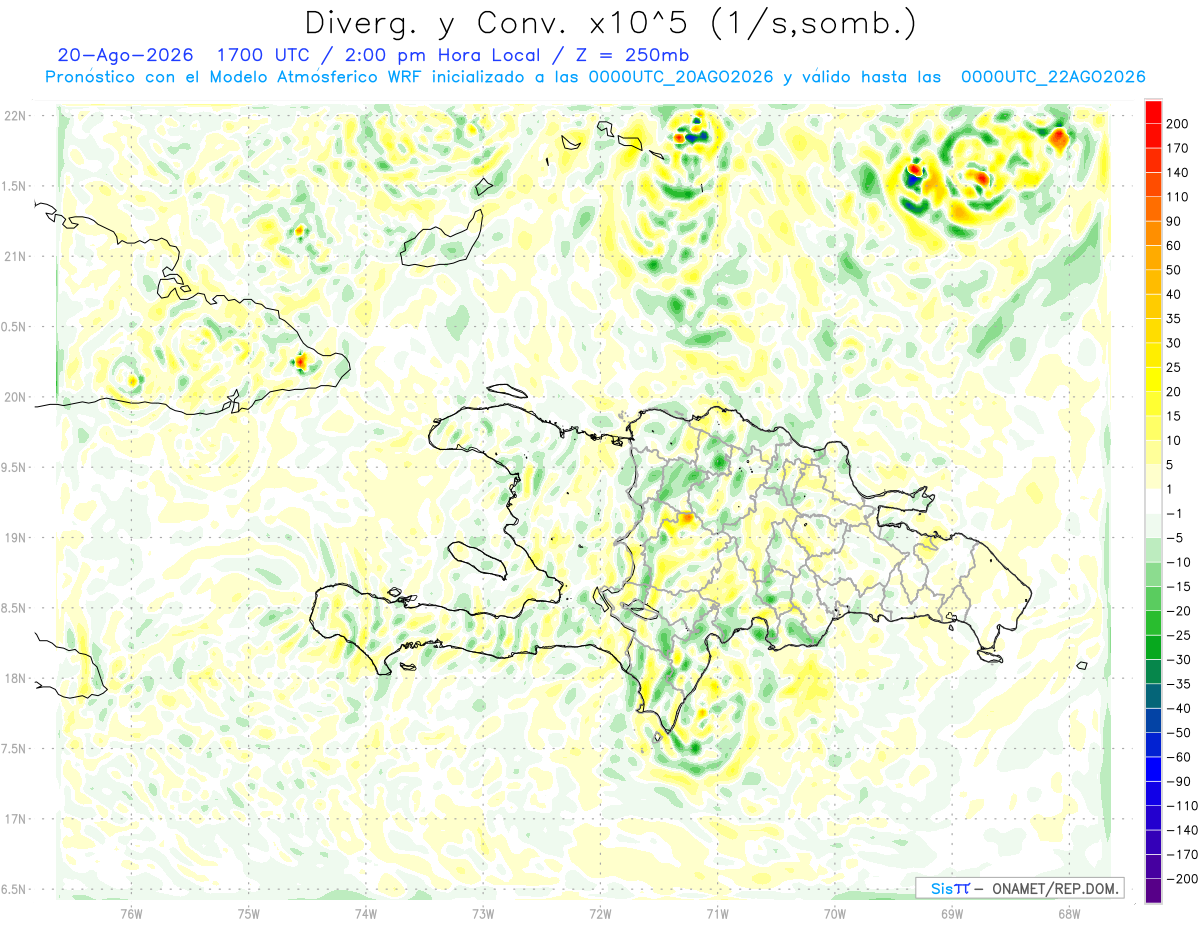Click the green colorbar segment between -25 and -30
Image resolution: width=1200 pixels, height=927 pixels.
[x=1153, y=648]
